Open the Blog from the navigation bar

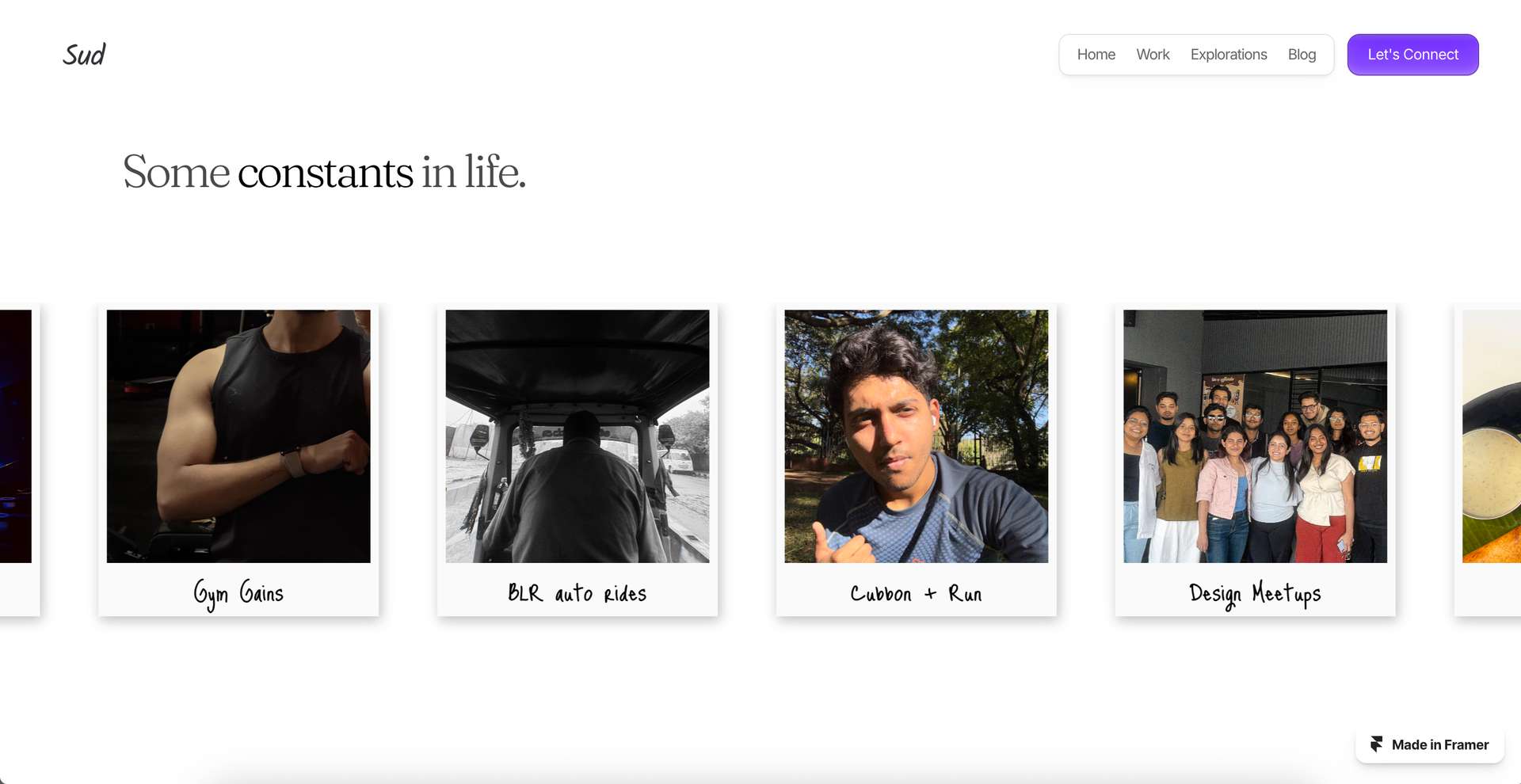[x=1302, y=54]
